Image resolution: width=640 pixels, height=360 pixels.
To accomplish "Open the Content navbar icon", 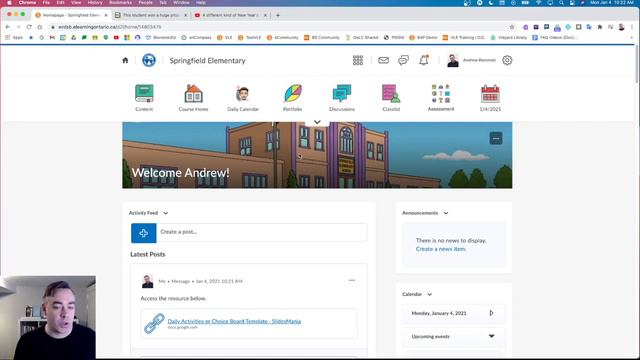I will tap(144, 93).
